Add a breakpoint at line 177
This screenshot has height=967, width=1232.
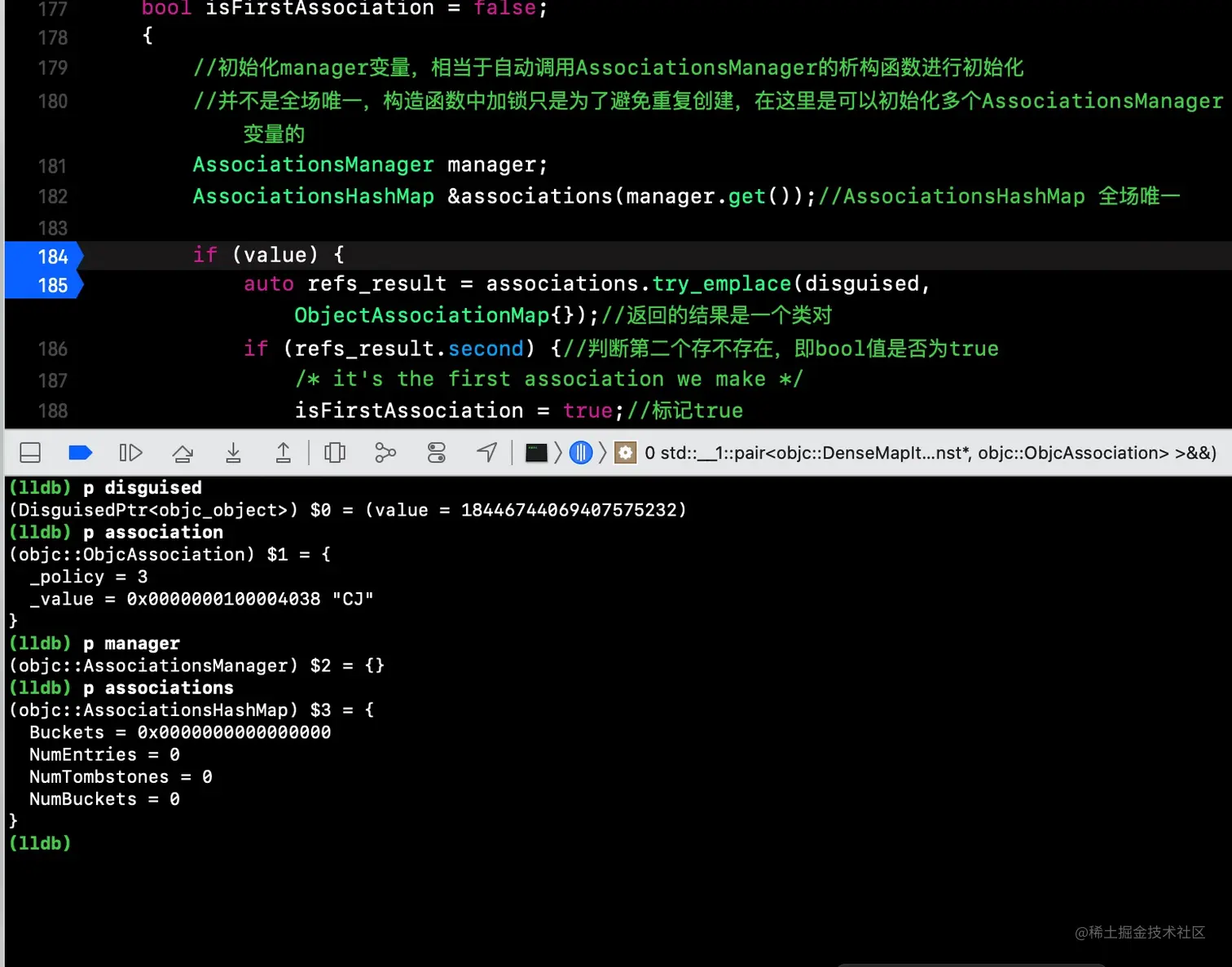(x=52, y=10)
